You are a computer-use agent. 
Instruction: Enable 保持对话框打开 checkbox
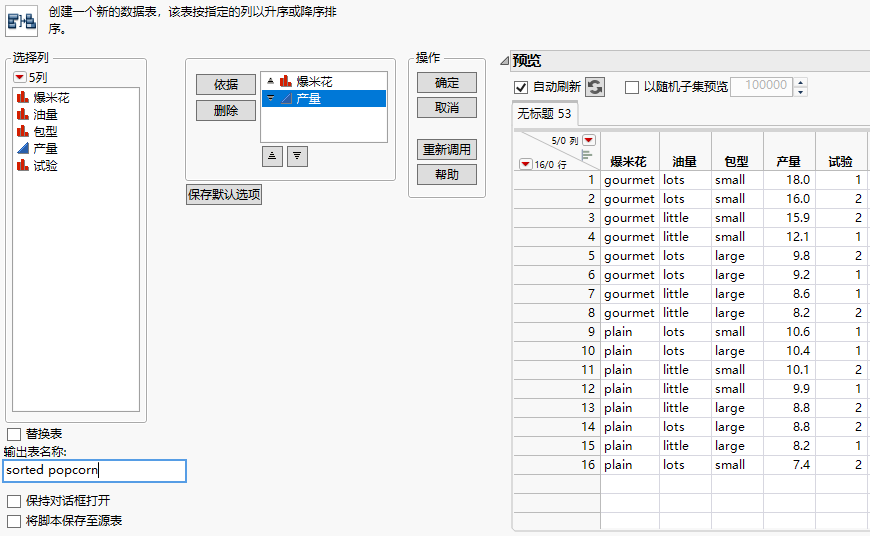pos(14,501)
